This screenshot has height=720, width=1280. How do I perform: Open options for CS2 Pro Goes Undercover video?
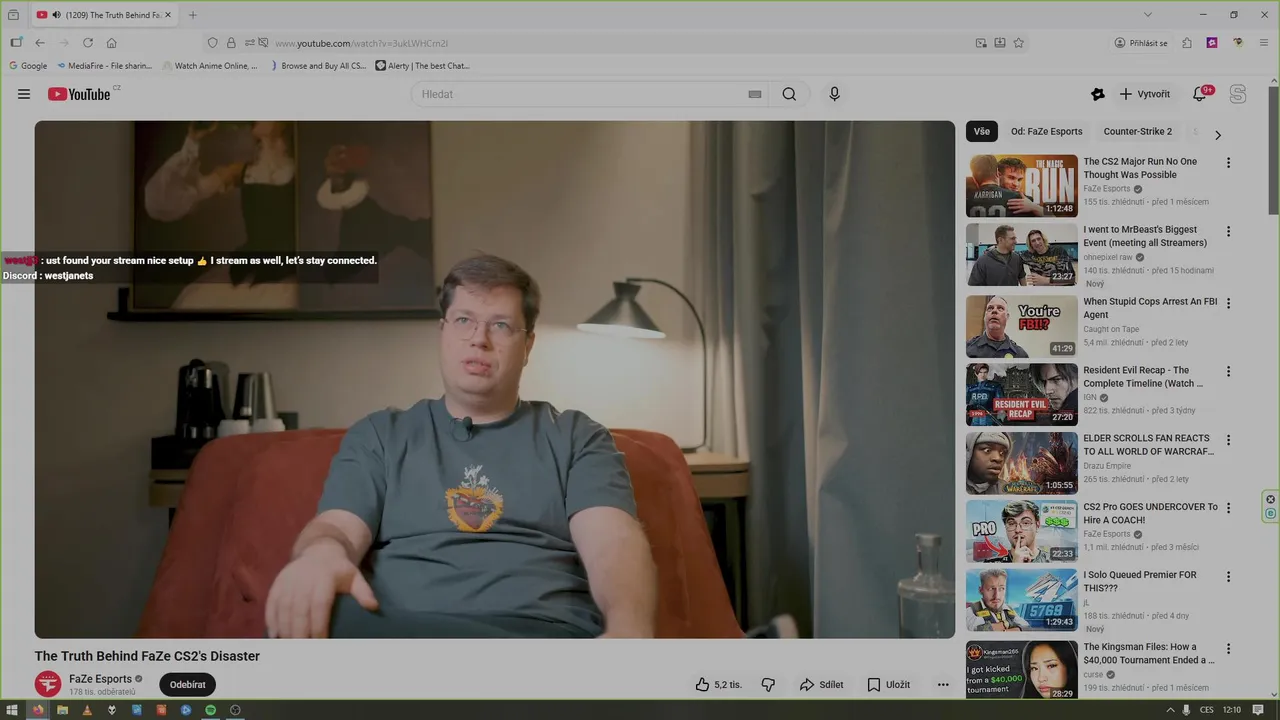pyautogui.click(x=1228, y=508)
